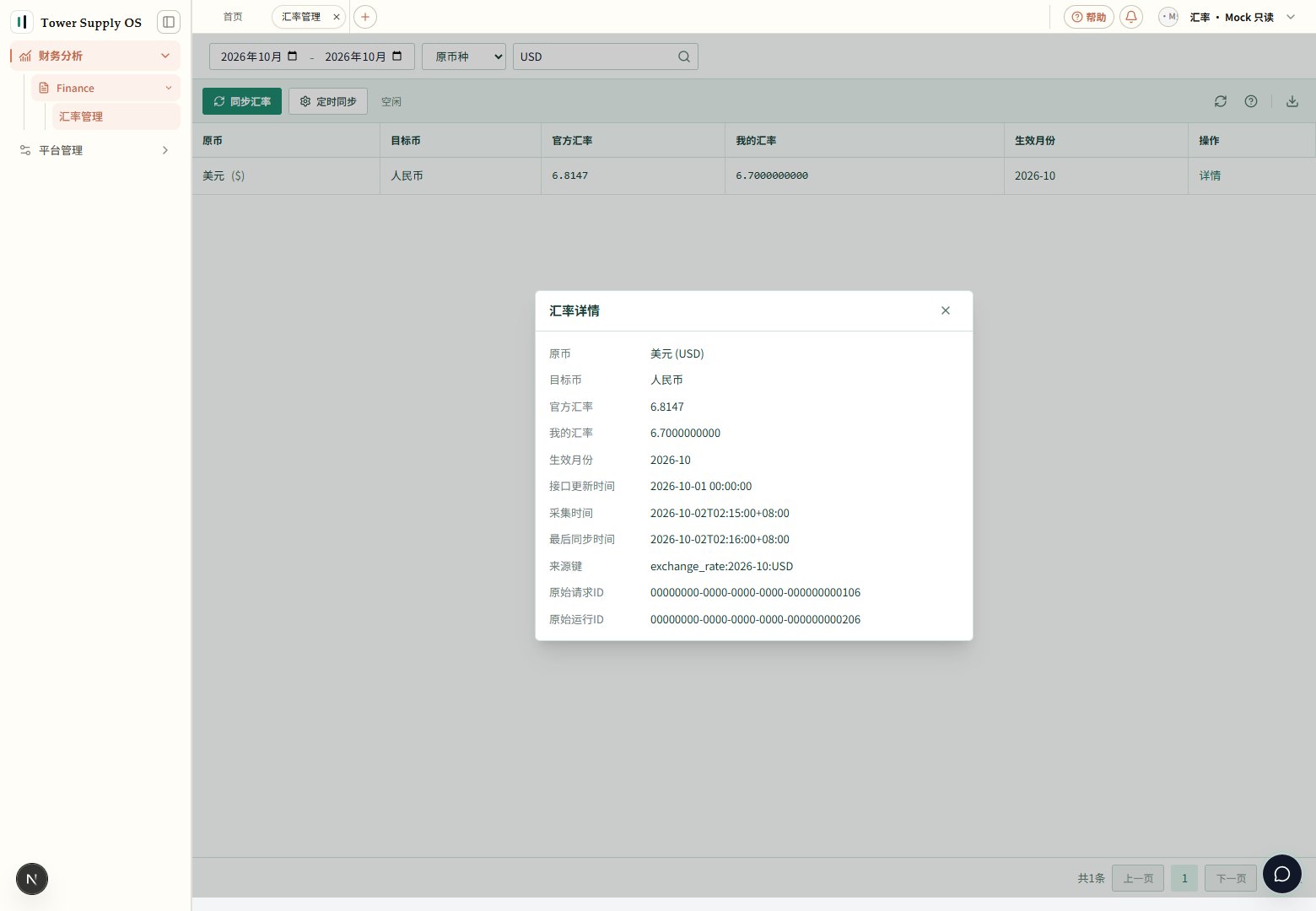Click the 2026-10-02T02:15:00+08:00 采集时间 value
This screenshot has width=1316, height=911.
tap(720, 513)
